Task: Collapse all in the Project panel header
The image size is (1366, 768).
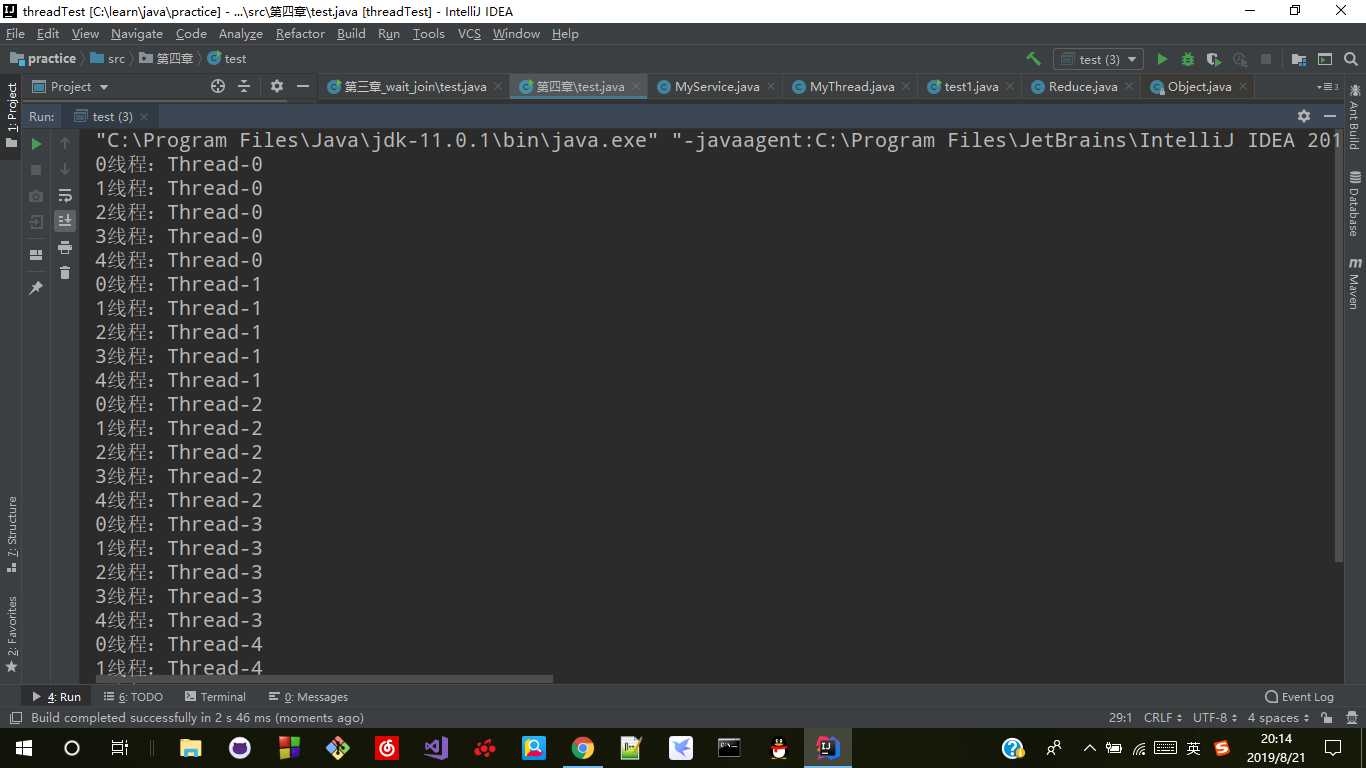Action: click(244, 87)
